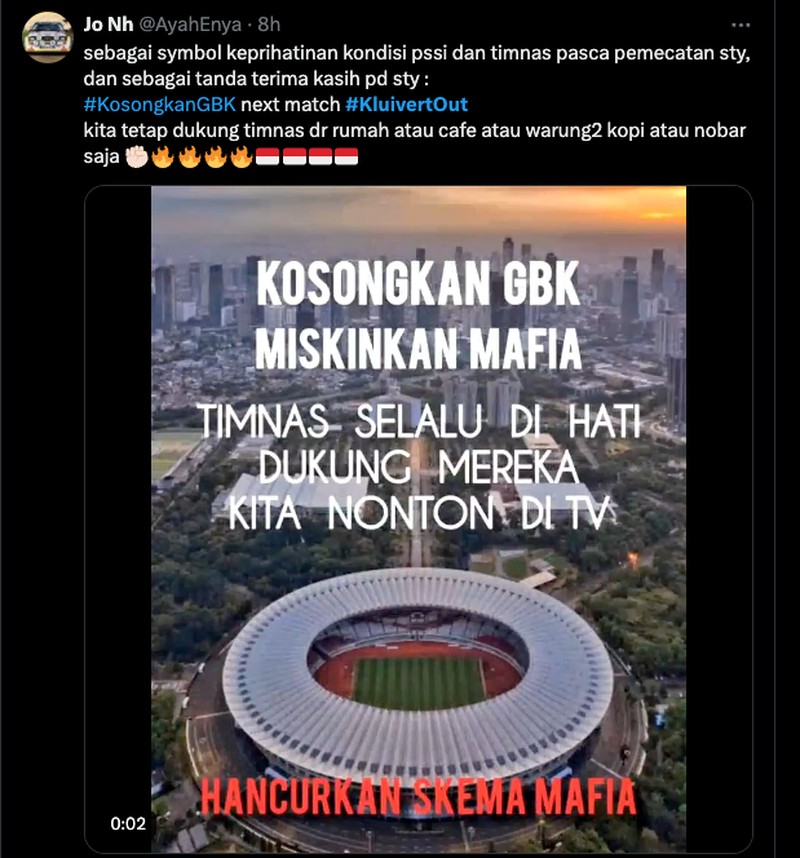Open the three-dot more options menu
The height and width of the screenshot is (858, 800).
(740, 25)
